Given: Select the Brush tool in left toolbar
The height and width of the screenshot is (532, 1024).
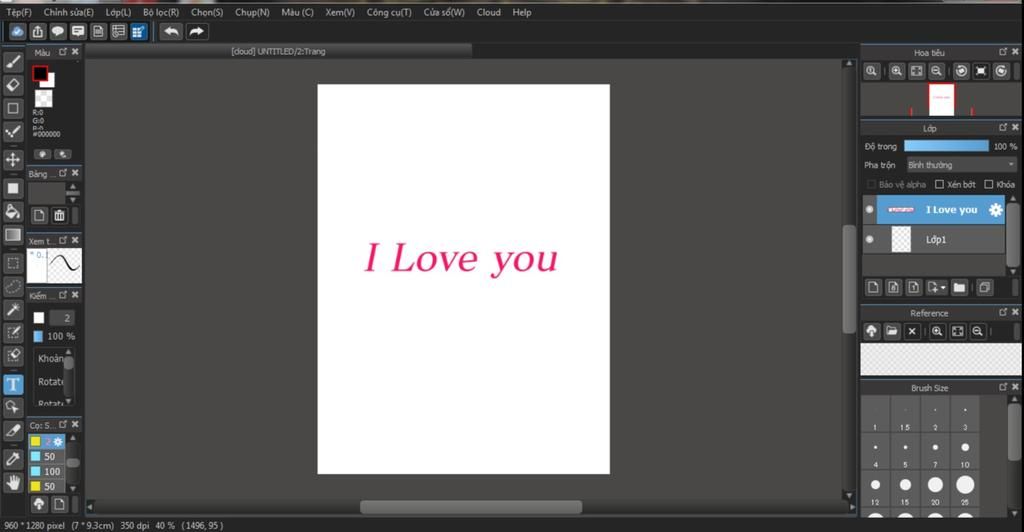Looking at the screenshot, I should pyautogui.click(x=13, y=61).
